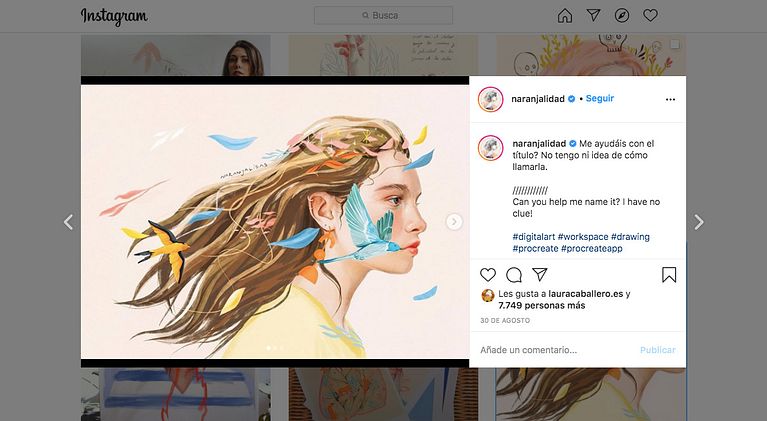Open direct messages paper plane in header
This screenshot has width=767, height=421.
(593, 16)
